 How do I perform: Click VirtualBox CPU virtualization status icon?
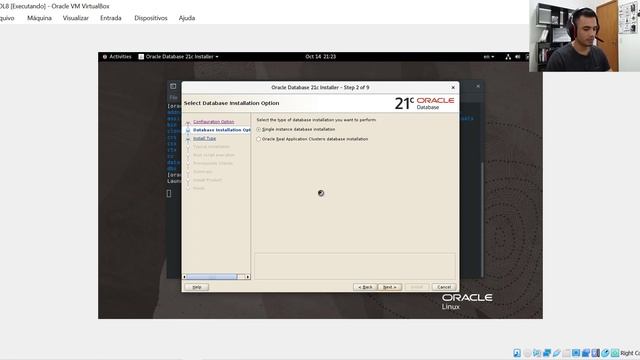pos(596,353)
